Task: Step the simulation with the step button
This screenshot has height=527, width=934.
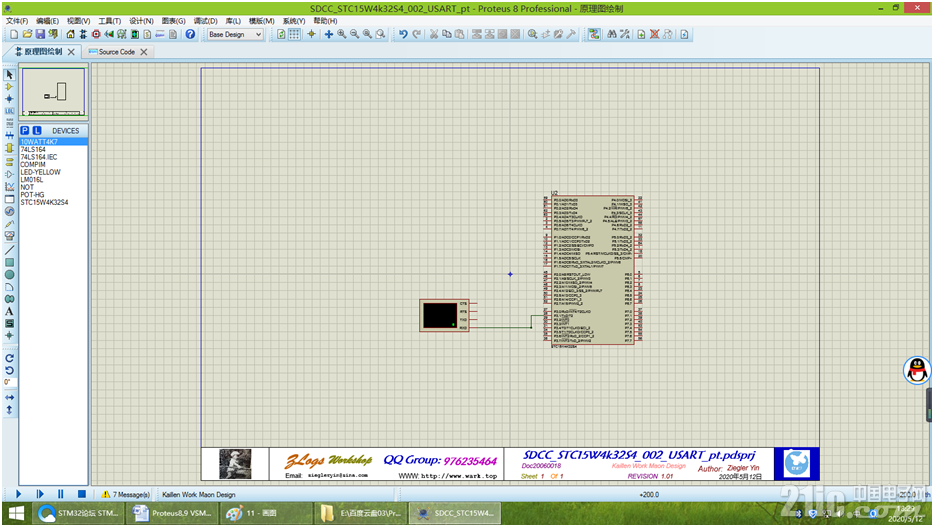Action: 40,494
